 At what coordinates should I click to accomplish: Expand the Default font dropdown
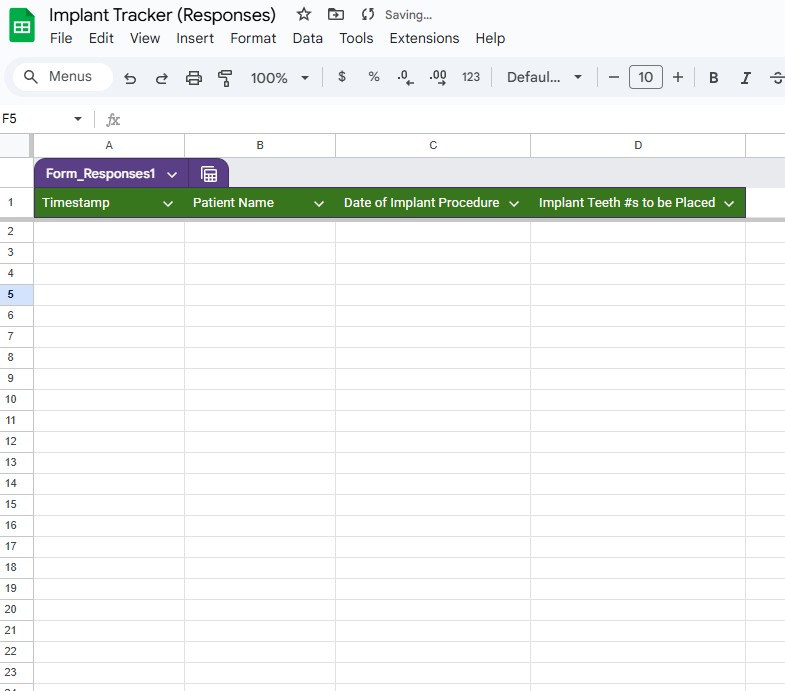[544, 77]
